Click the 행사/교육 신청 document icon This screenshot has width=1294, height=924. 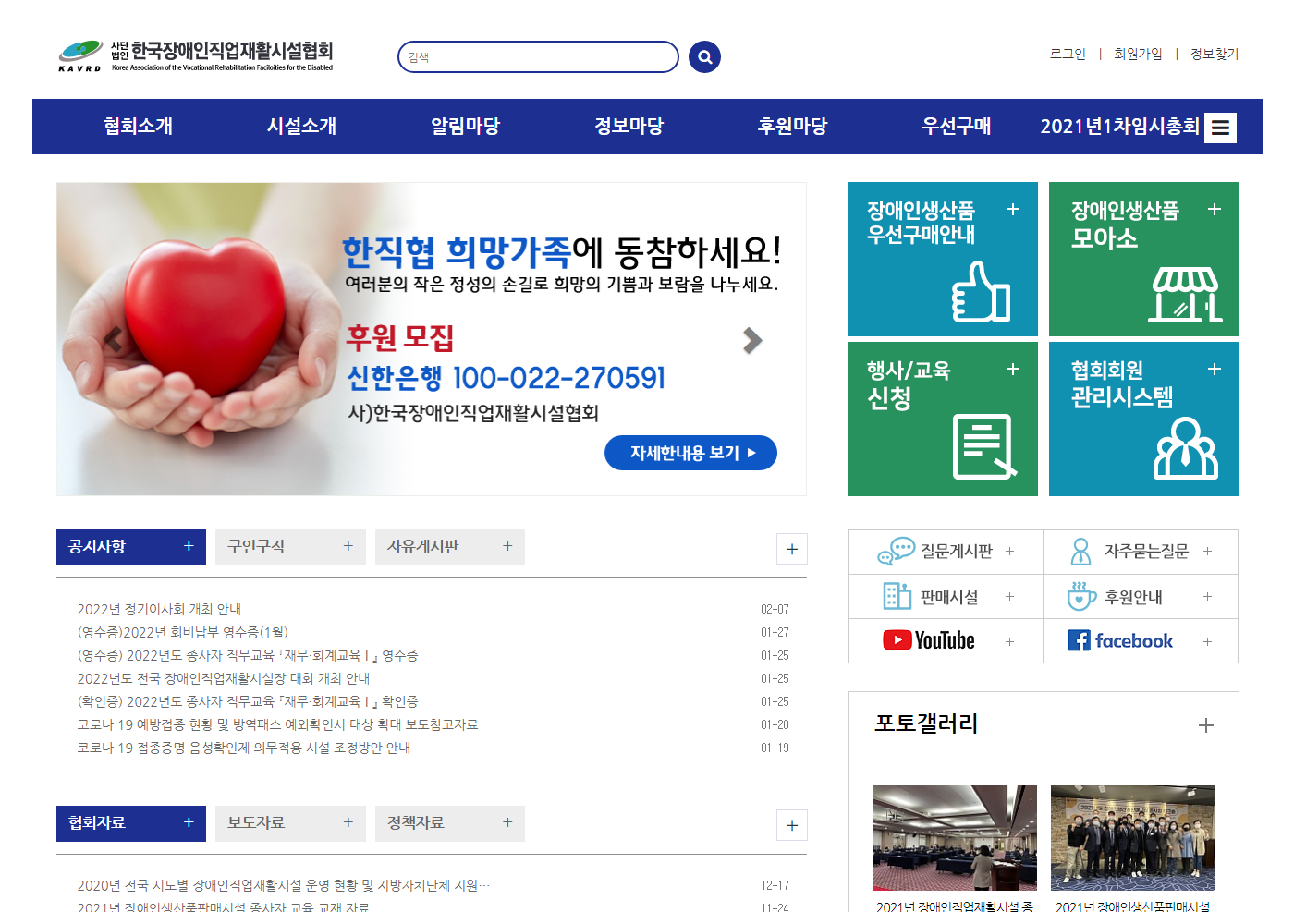(x=983, y=447)
